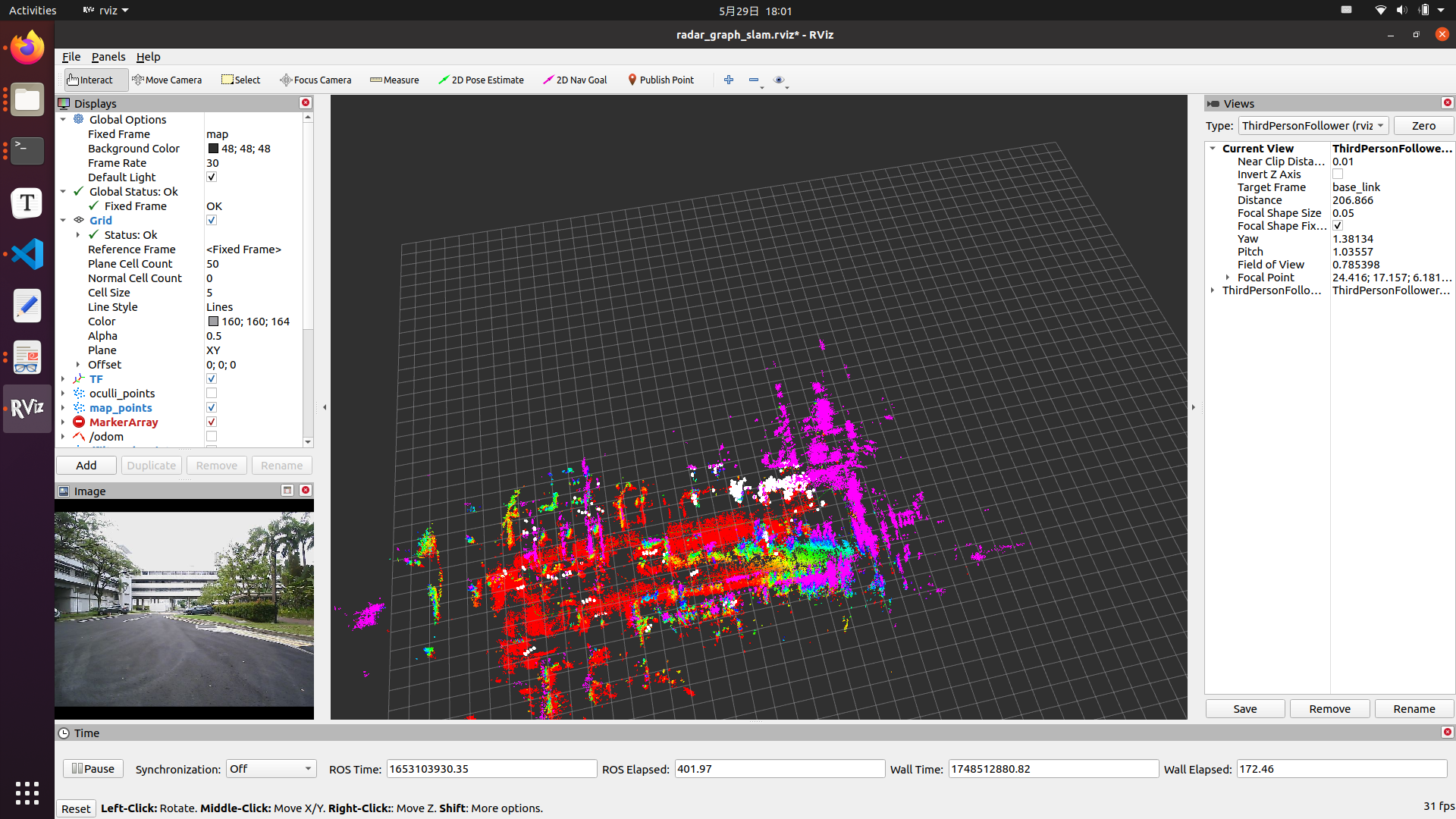Click Pause time button
Image resolution: width=1456 pixels, height=819 pixels.
(x=93, y=769)
